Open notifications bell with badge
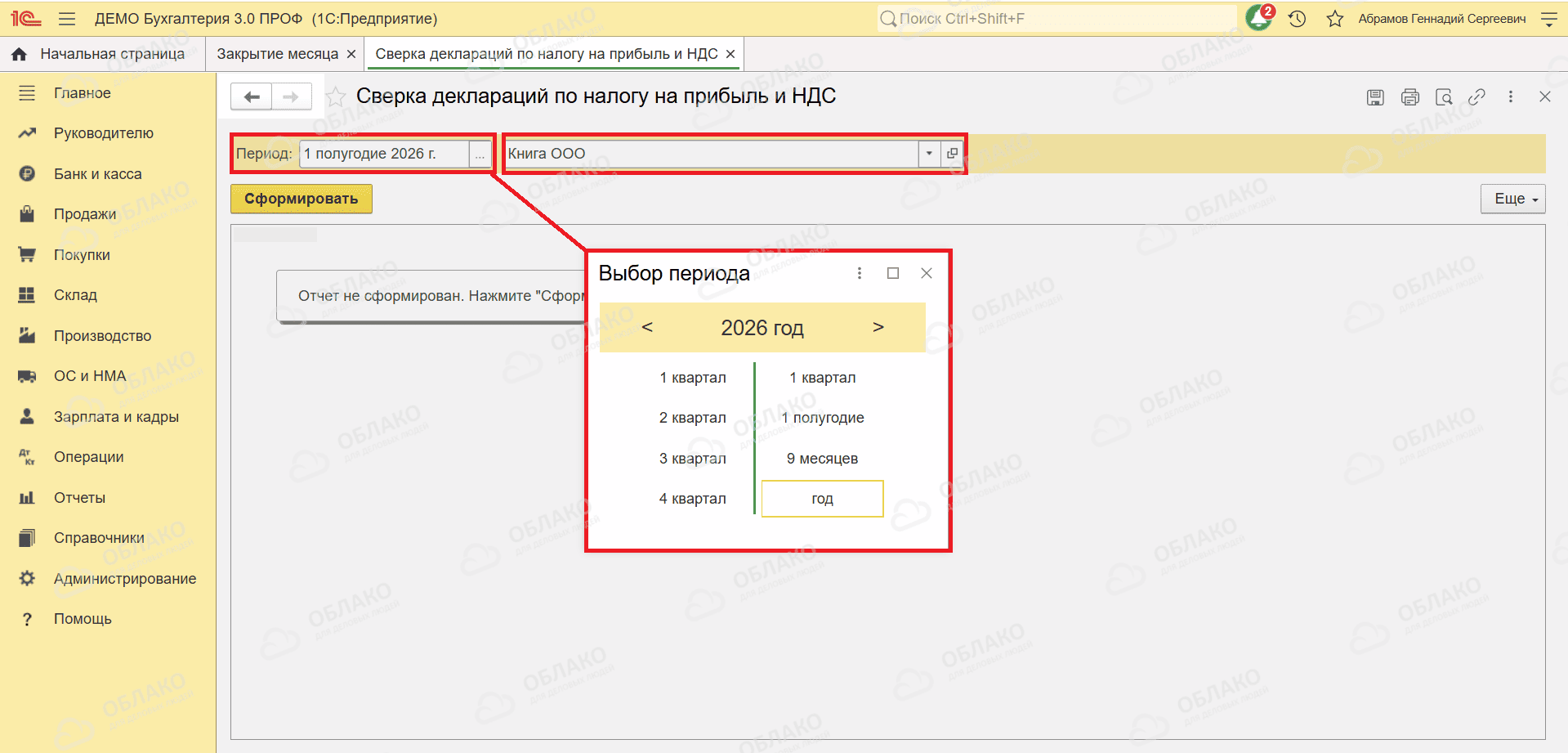Screen dimensions: 1568x753 [x=1259, y=18]
